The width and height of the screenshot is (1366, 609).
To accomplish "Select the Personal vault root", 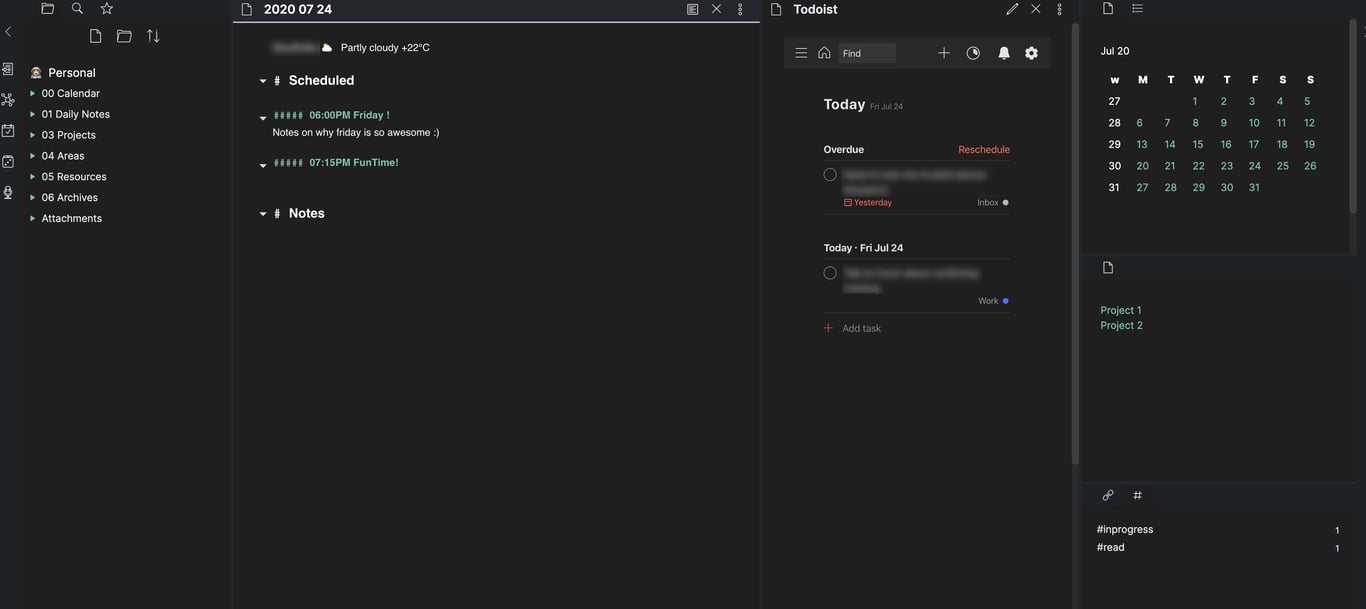I will [72, 72].
